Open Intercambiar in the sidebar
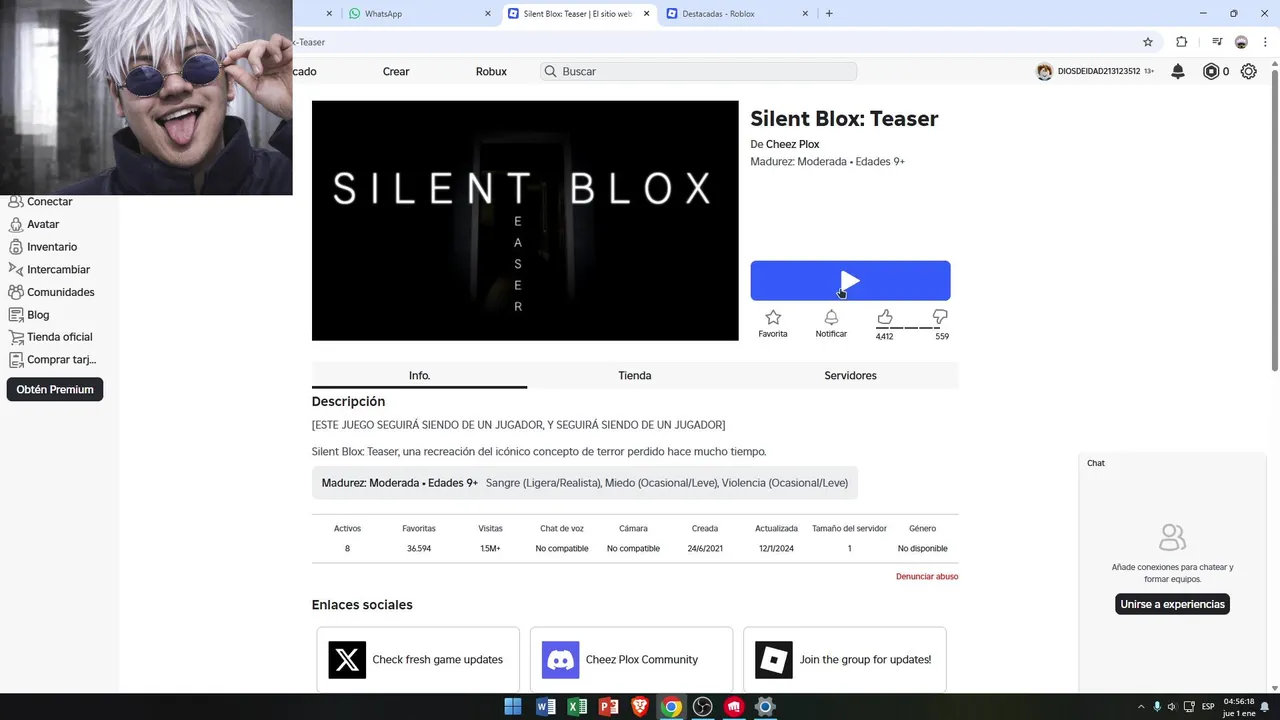The height and width of the screenshot is (720, 1280). pyautogui.click(x=58, y=269)
